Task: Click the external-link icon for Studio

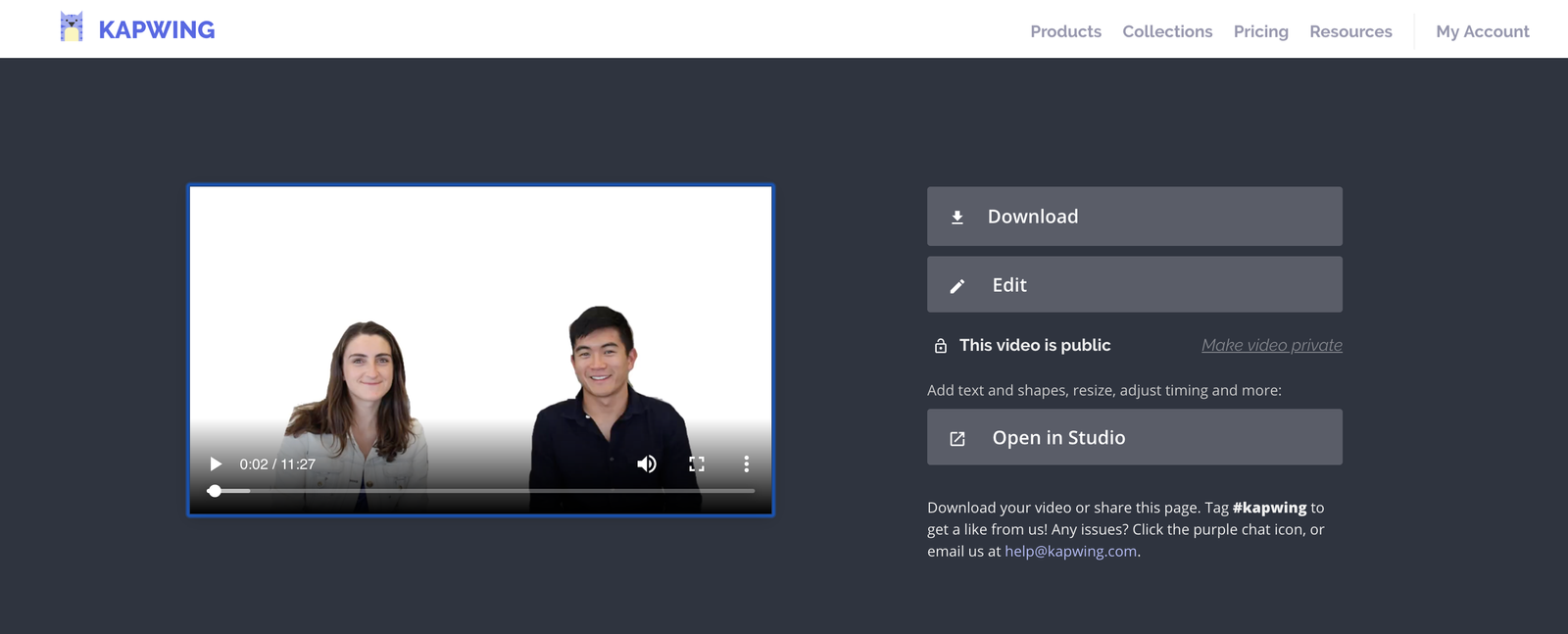Action: tap(957, 439)
